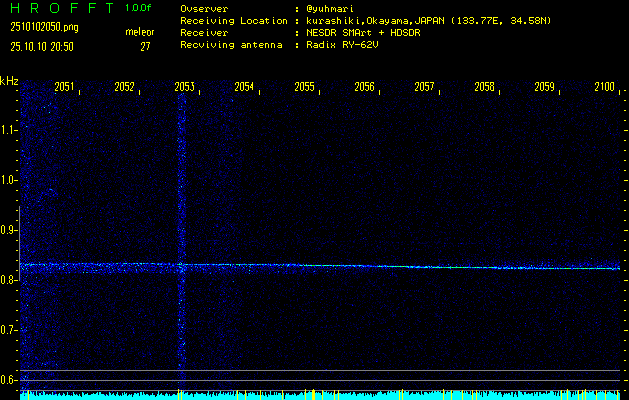Click the Receiving Location label
The image size is (629, 400).
(x=234, y=21)
